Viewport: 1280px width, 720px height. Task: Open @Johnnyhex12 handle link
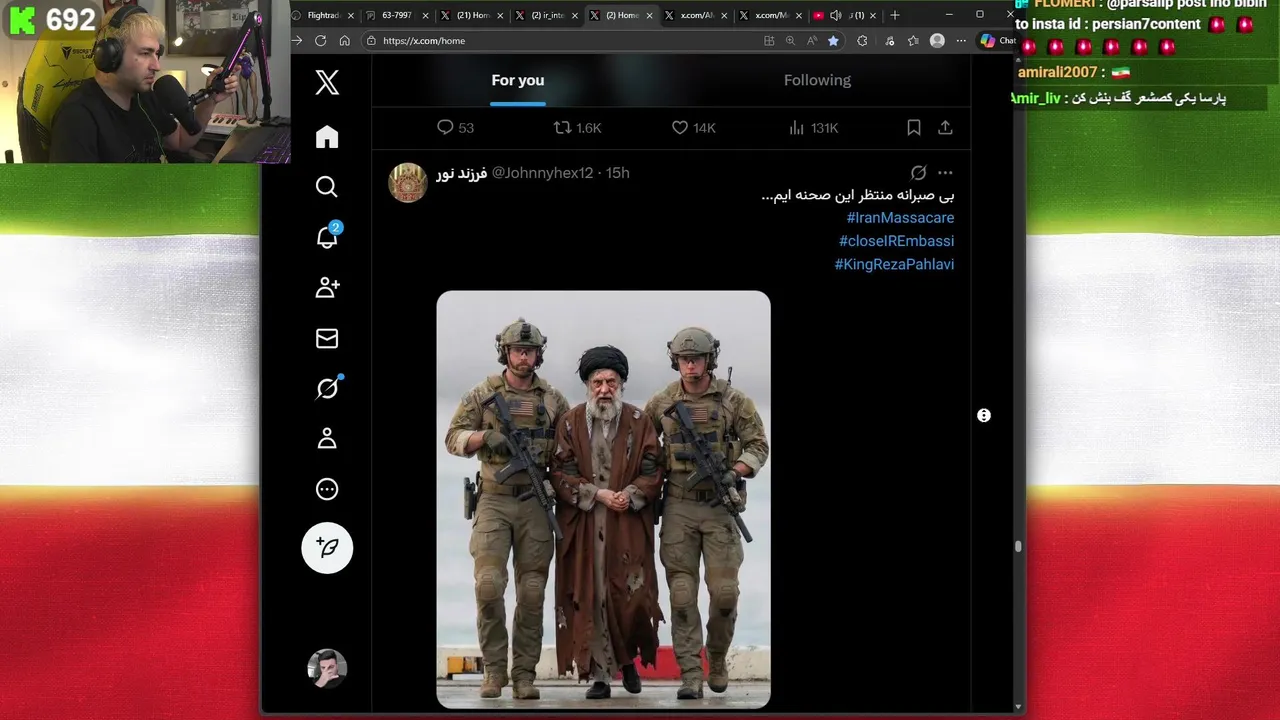click(542, 173)
